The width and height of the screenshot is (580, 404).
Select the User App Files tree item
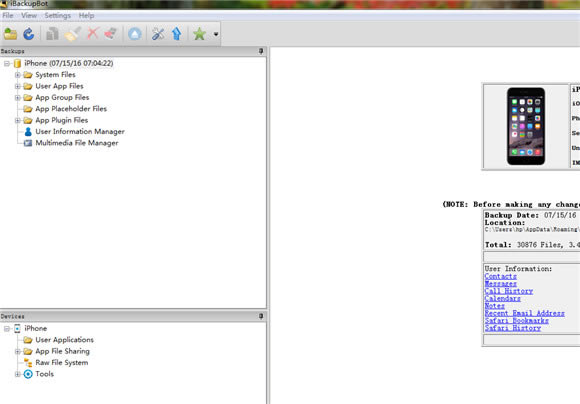60,86
